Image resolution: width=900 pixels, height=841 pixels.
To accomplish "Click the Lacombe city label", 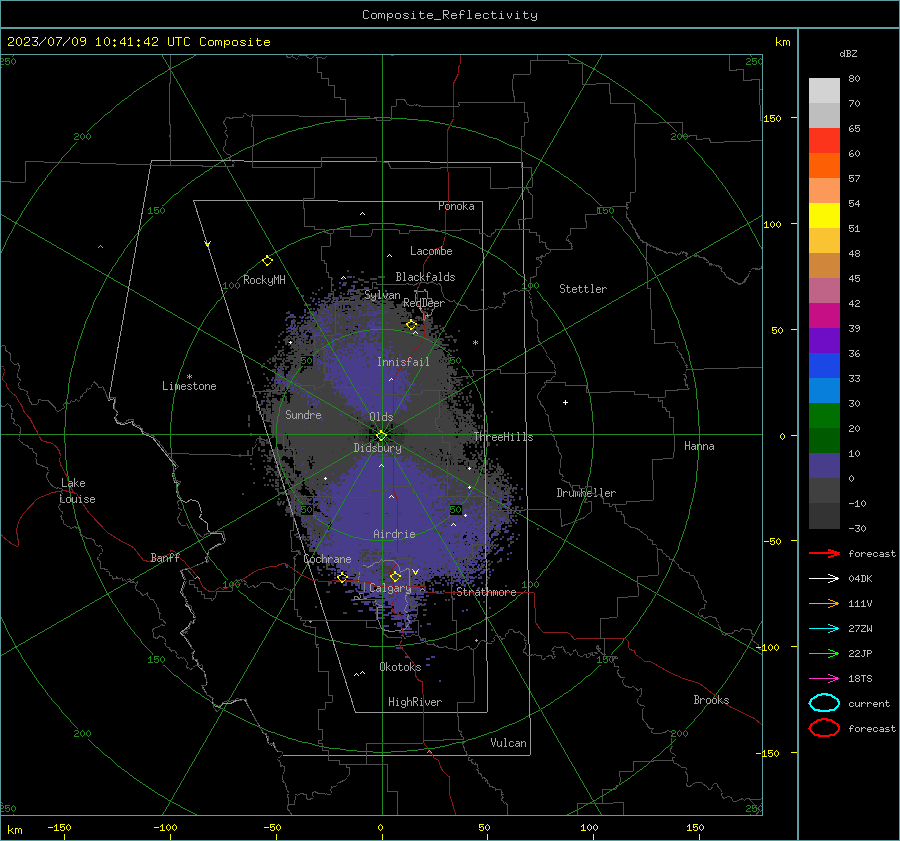I will [431, 251].
